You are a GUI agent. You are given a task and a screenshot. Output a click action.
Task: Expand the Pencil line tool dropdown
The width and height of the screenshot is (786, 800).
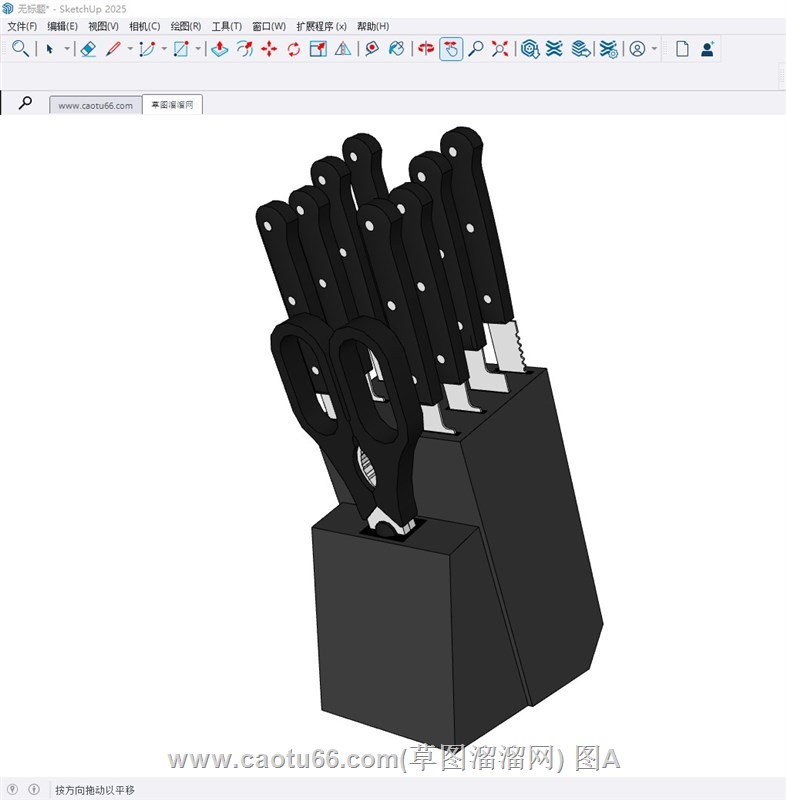tap(129, 48)
